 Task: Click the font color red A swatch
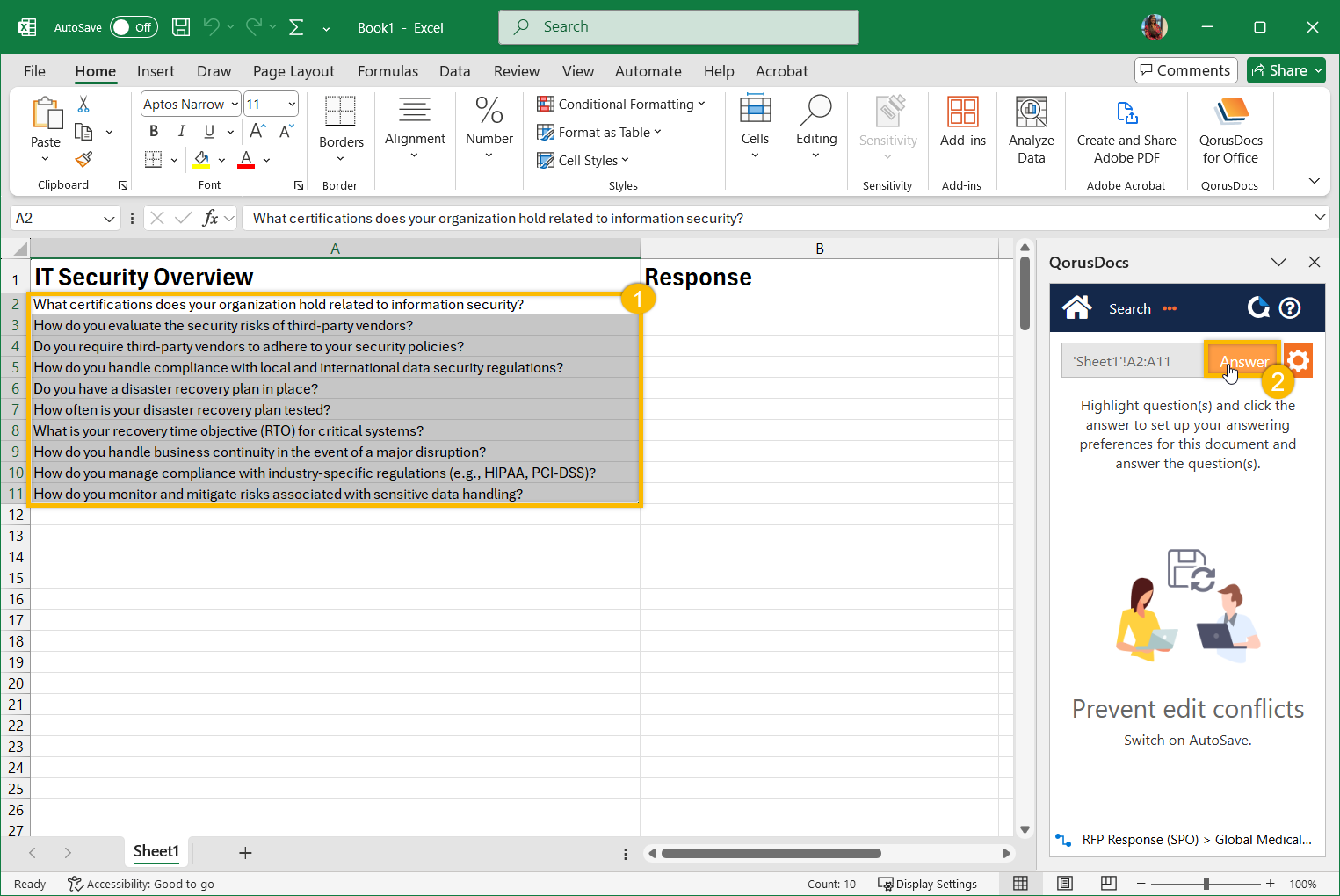[246, 160]
